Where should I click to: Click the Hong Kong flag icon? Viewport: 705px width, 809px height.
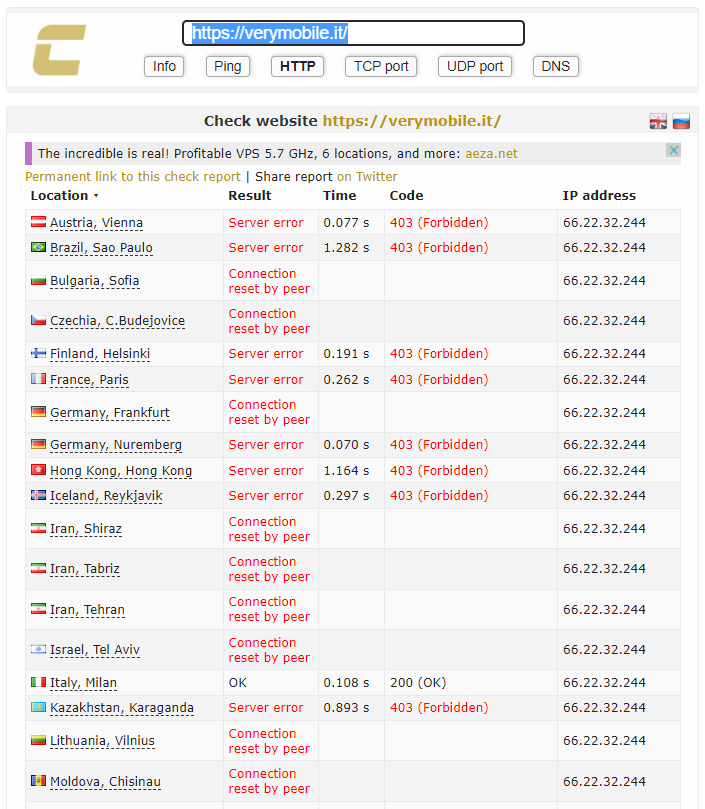click(x=39, y=470)
